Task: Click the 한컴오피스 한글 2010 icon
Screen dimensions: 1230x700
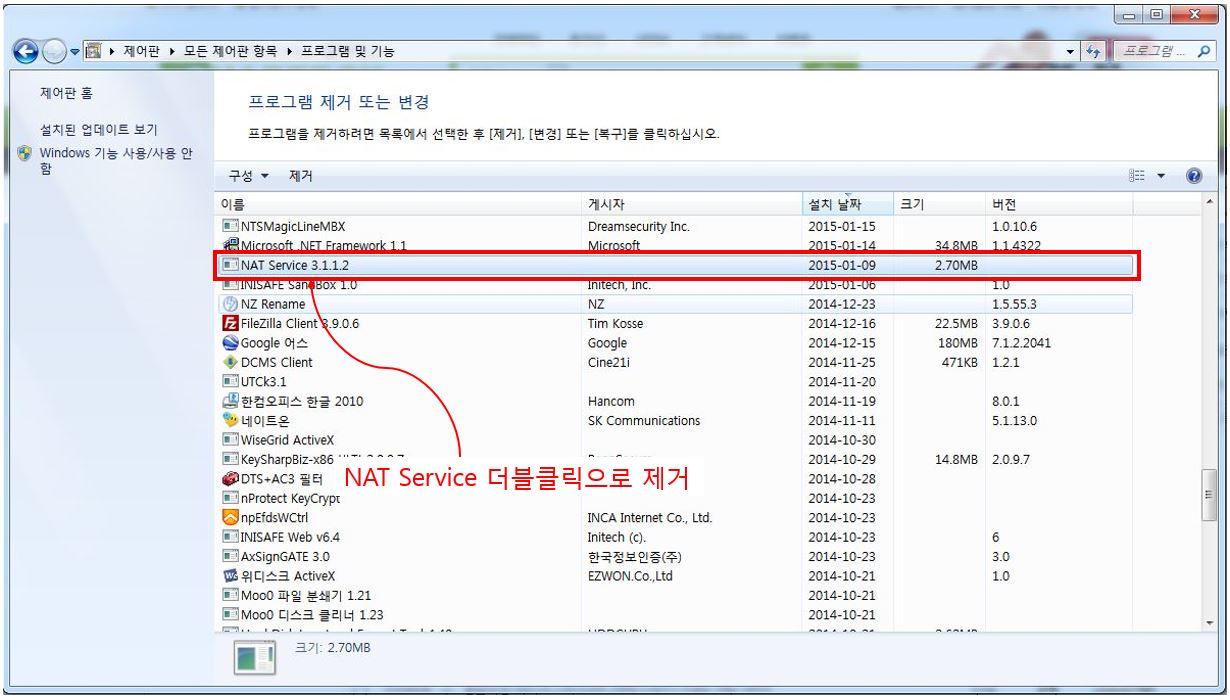Action: click(x=231, y=402)
